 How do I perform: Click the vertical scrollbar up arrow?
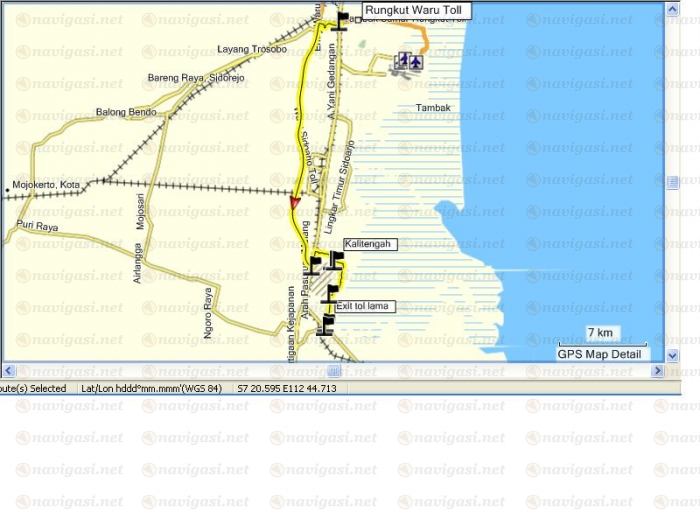click(672, 8)
